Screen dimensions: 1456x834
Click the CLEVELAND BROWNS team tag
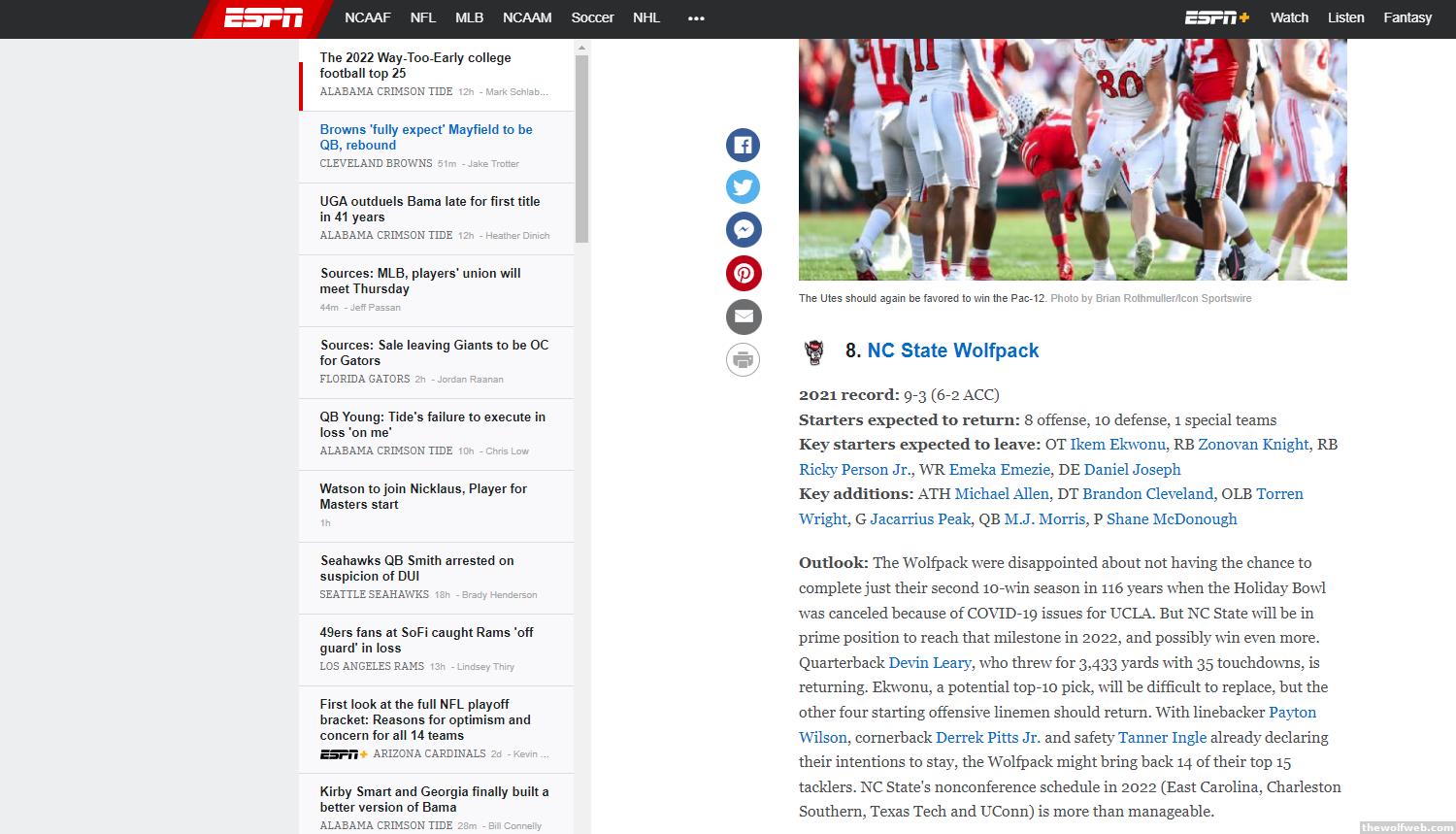[376, 163]
